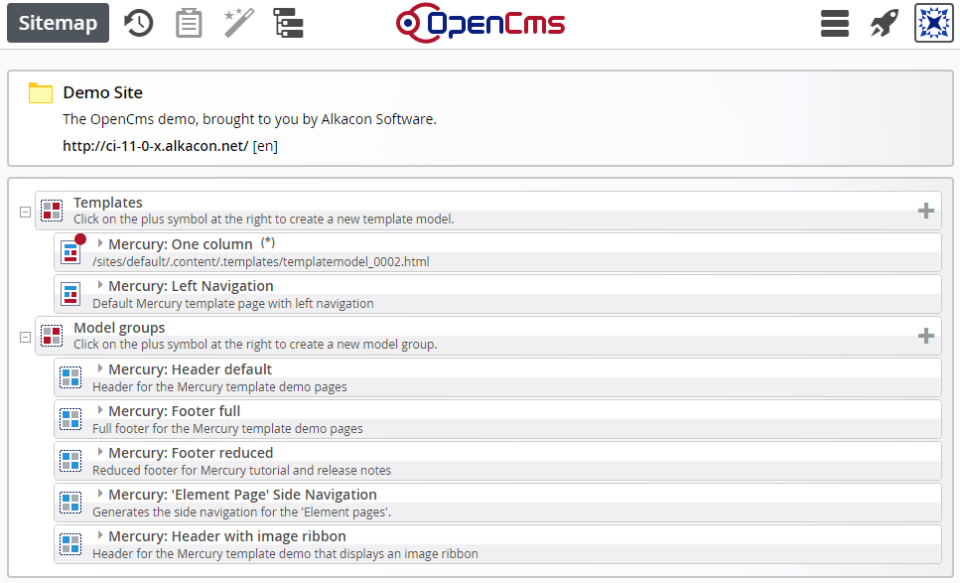This screenshot has height=583, width=960.
Task: Add a new template model
Action: [926, 211]
